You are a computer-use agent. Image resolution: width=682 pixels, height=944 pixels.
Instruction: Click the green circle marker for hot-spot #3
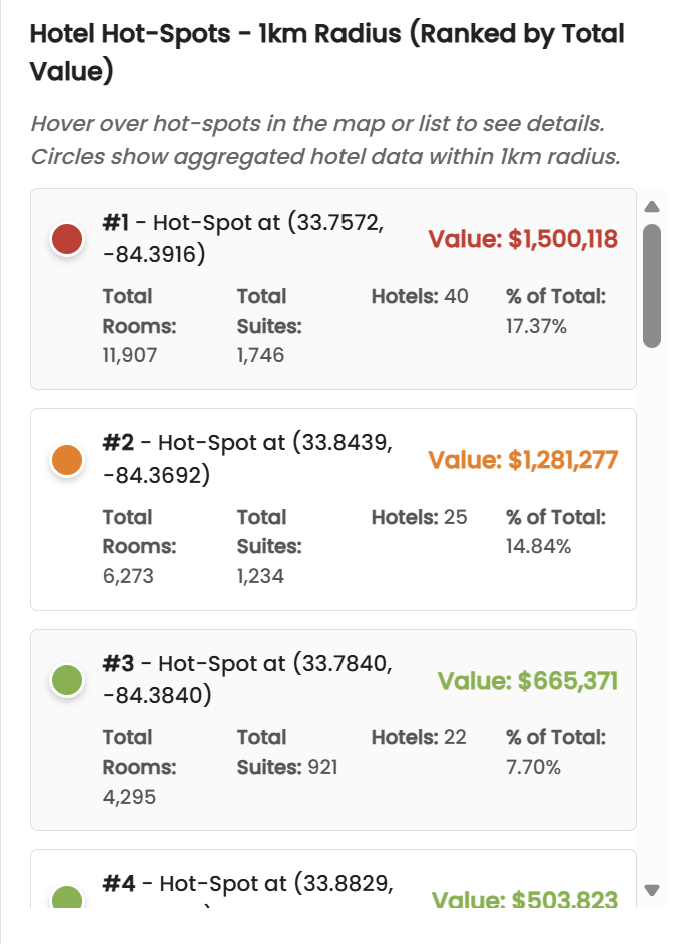point(66,681)
